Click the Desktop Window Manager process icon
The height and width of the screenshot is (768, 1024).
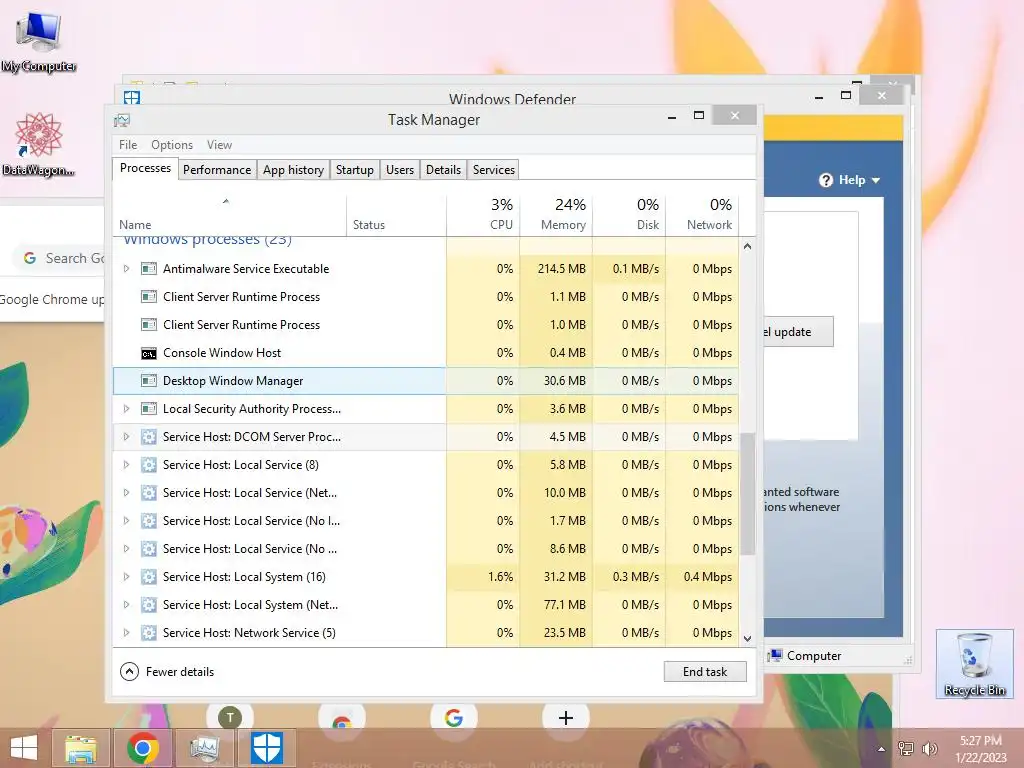[149, 381]
